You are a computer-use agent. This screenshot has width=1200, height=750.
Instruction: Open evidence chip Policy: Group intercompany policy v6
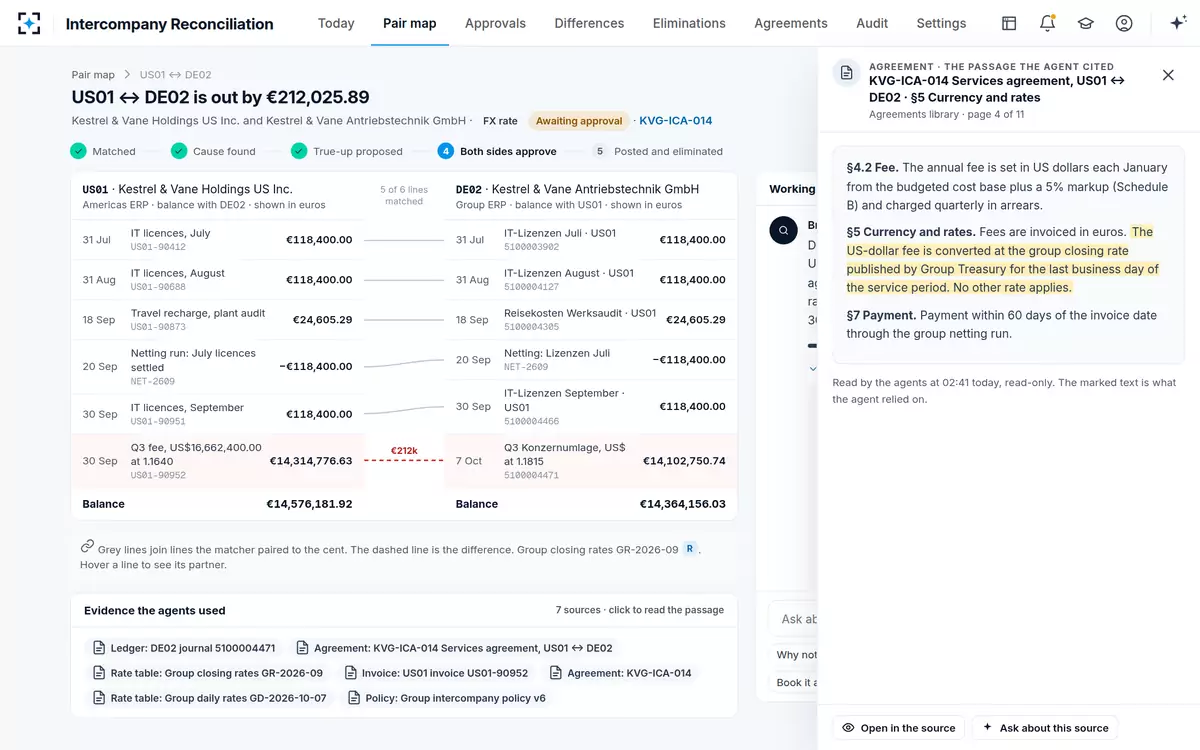pyautogui.click(x=448, y=698)
